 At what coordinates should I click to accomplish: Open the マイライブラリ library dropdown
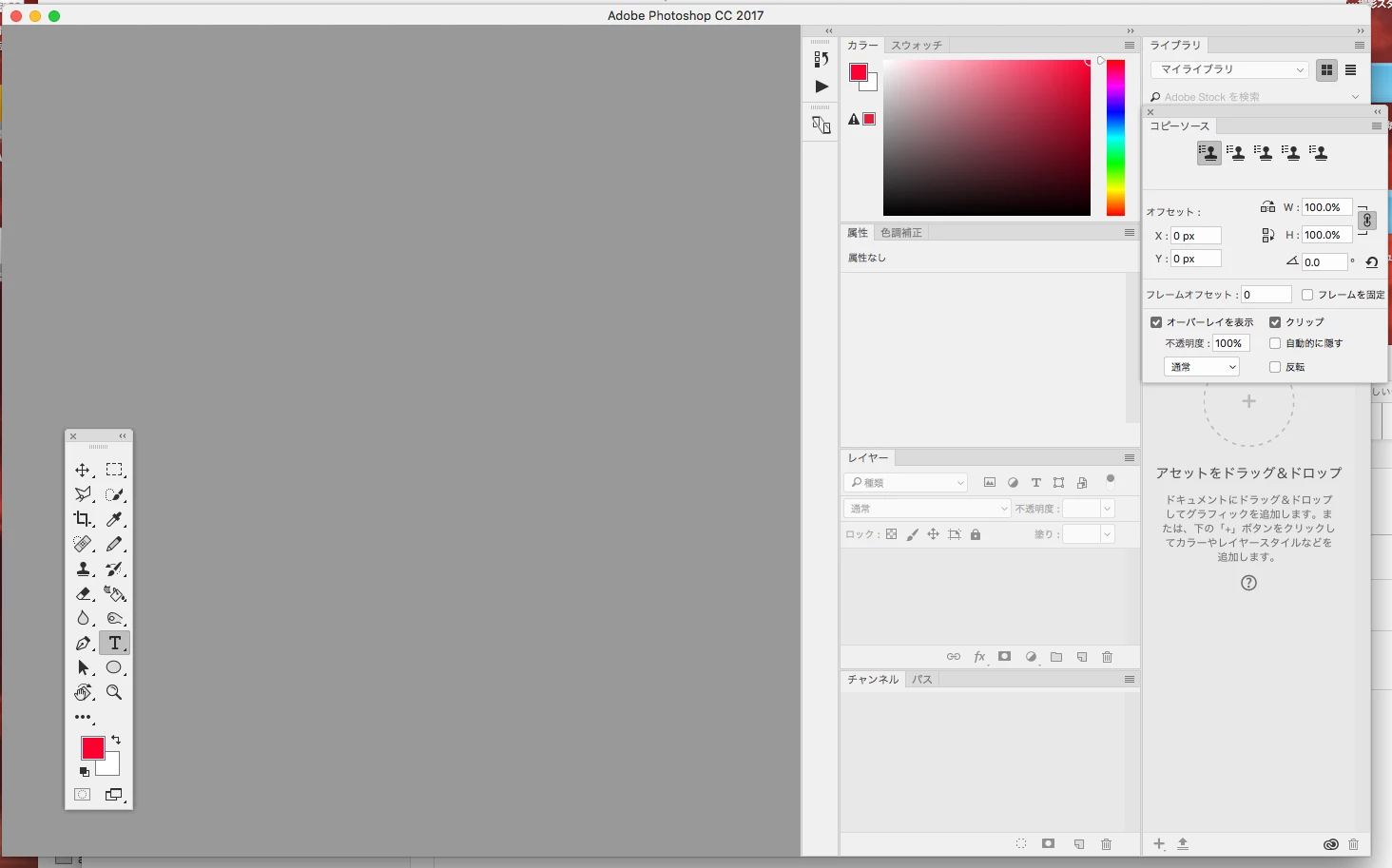(x=1229, y=69)
